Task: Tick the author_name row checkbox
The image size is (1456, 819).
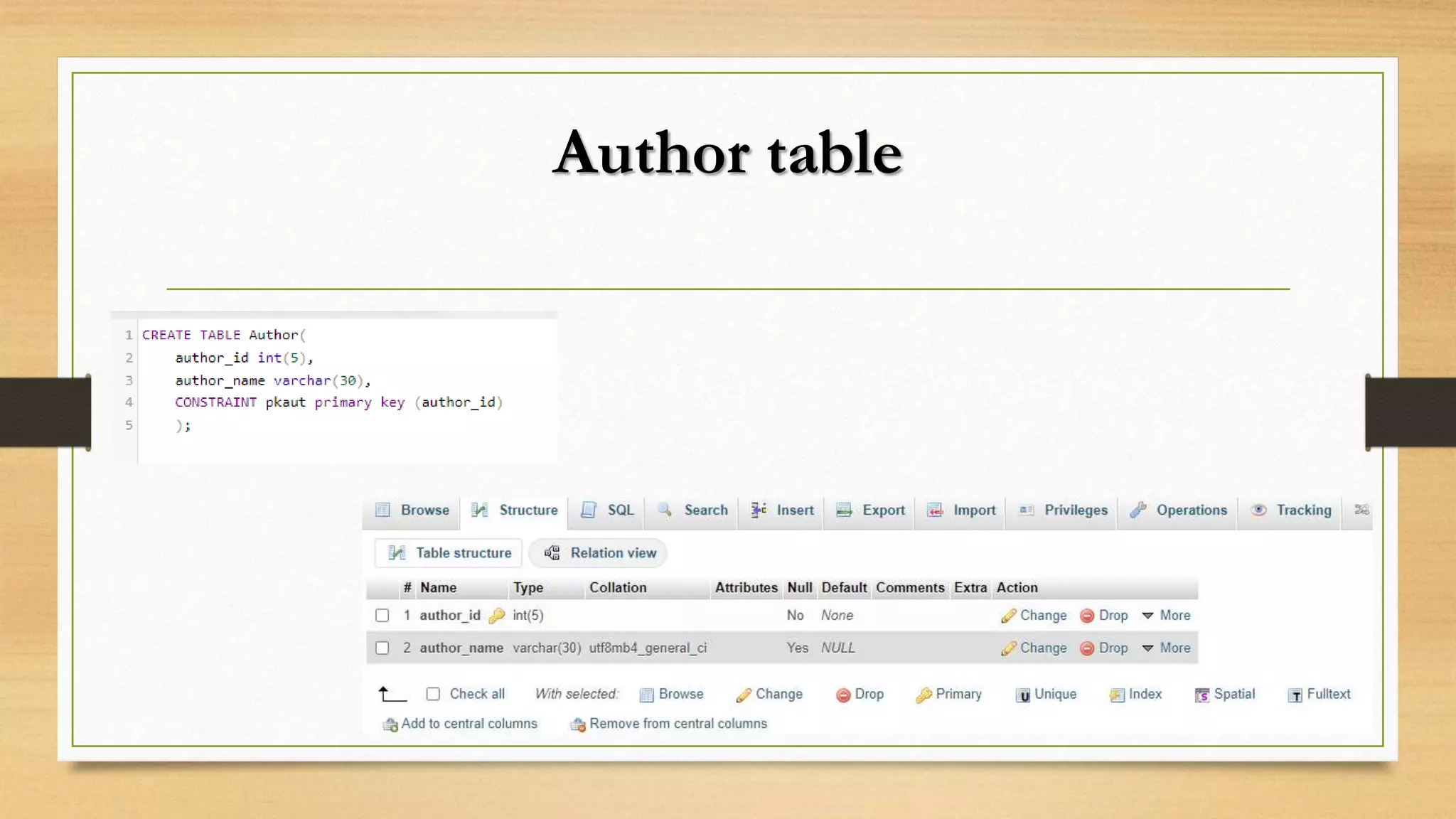Action: point(382,648)
